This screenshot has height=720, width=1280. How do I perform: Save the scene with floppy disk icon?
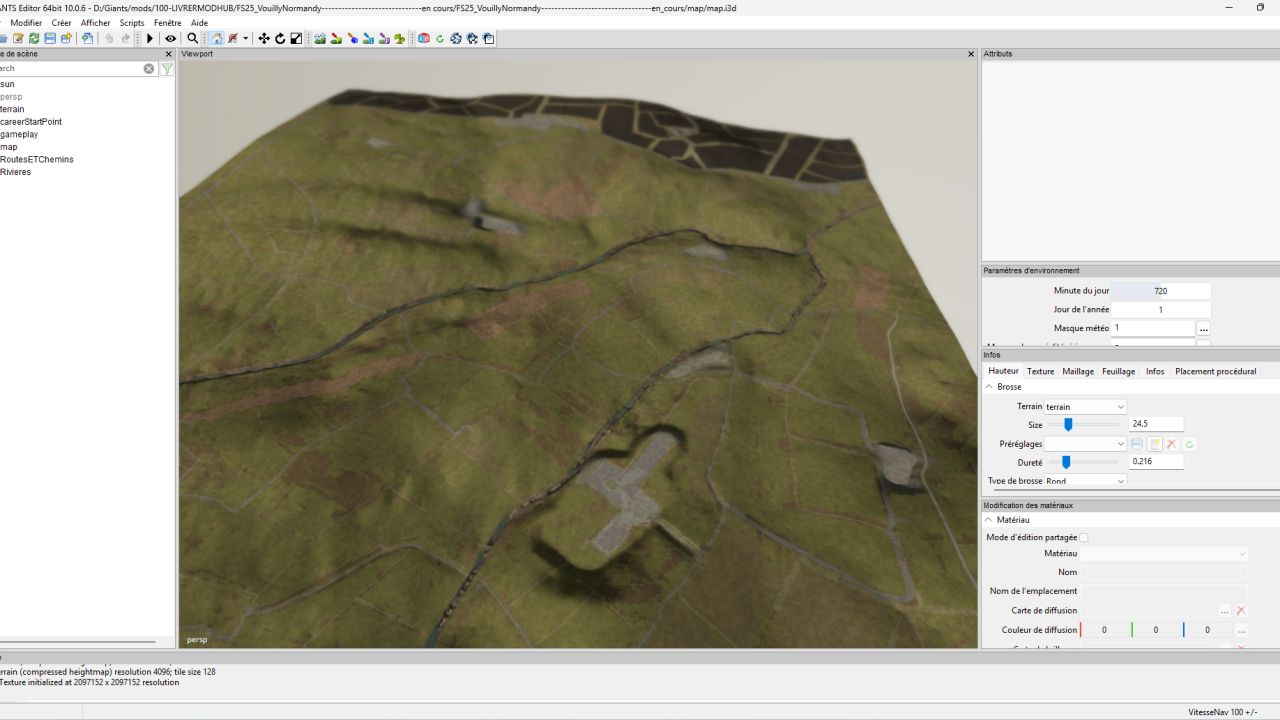pos(50,38)
